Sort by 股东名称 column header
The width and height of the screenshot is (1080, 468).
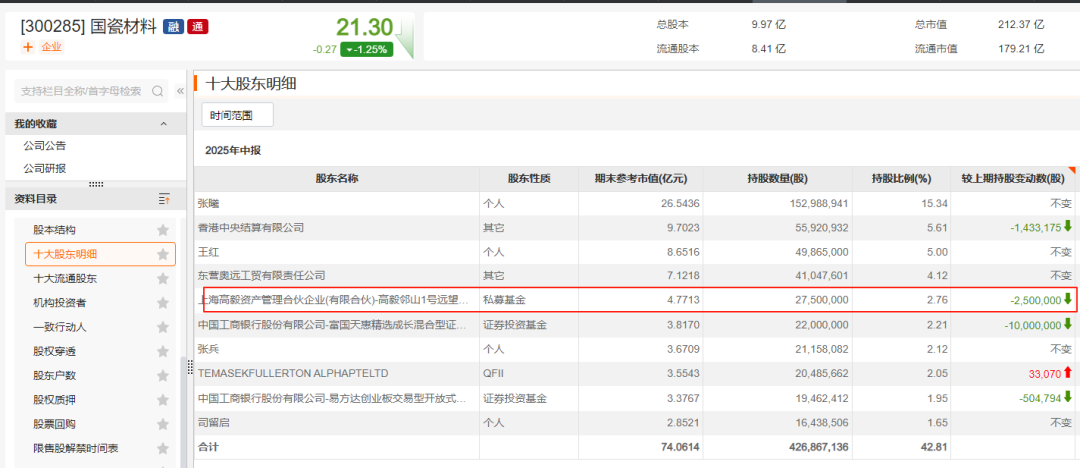(337, 179)
